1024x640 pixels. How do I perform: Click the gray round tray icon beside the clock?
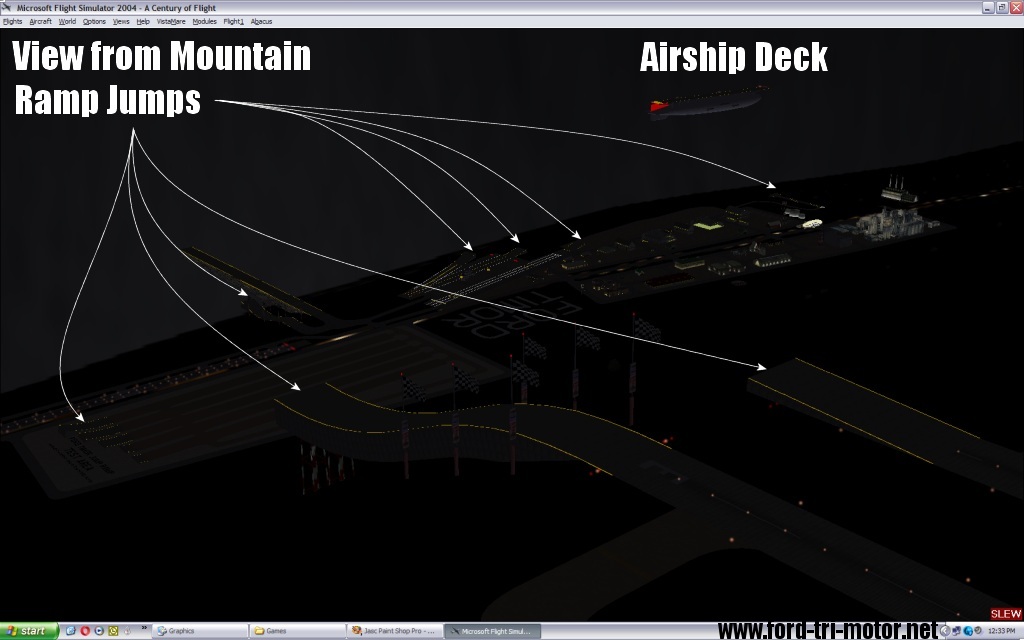coord(978,631)
